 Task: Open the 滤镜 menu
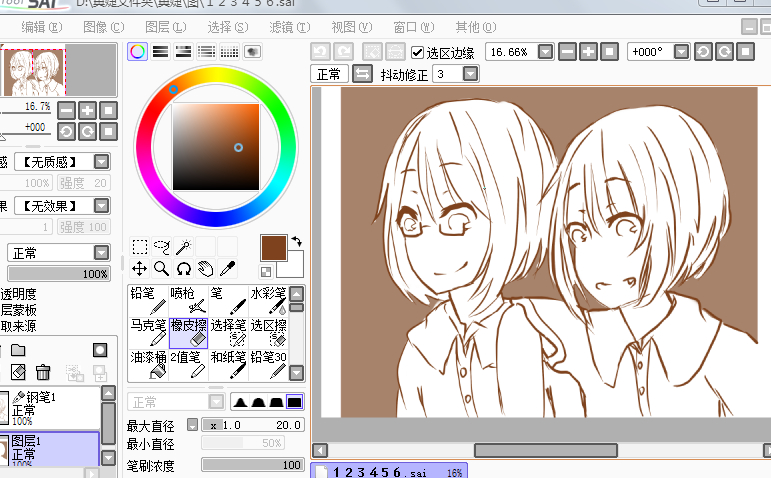click(x=290, y=27)
